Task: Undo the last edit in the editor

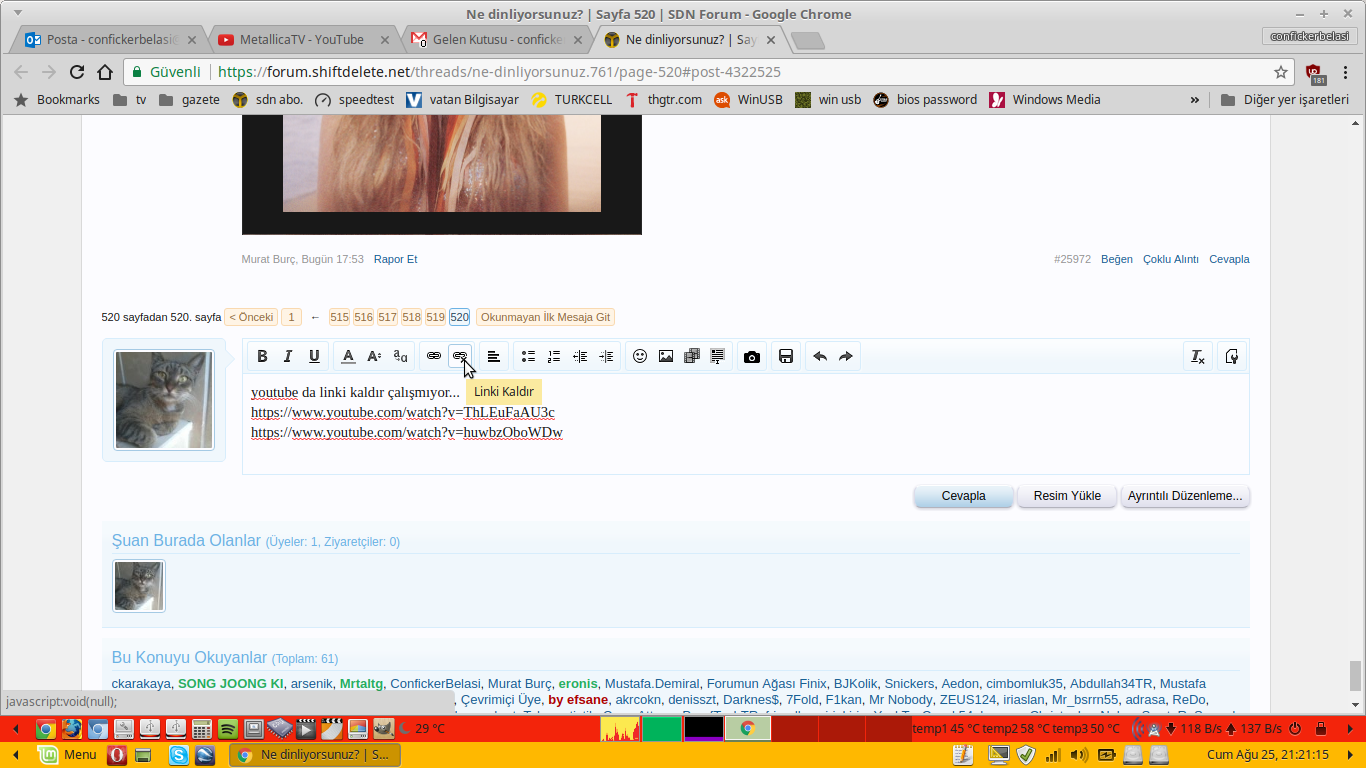Action: click(820, 356)
